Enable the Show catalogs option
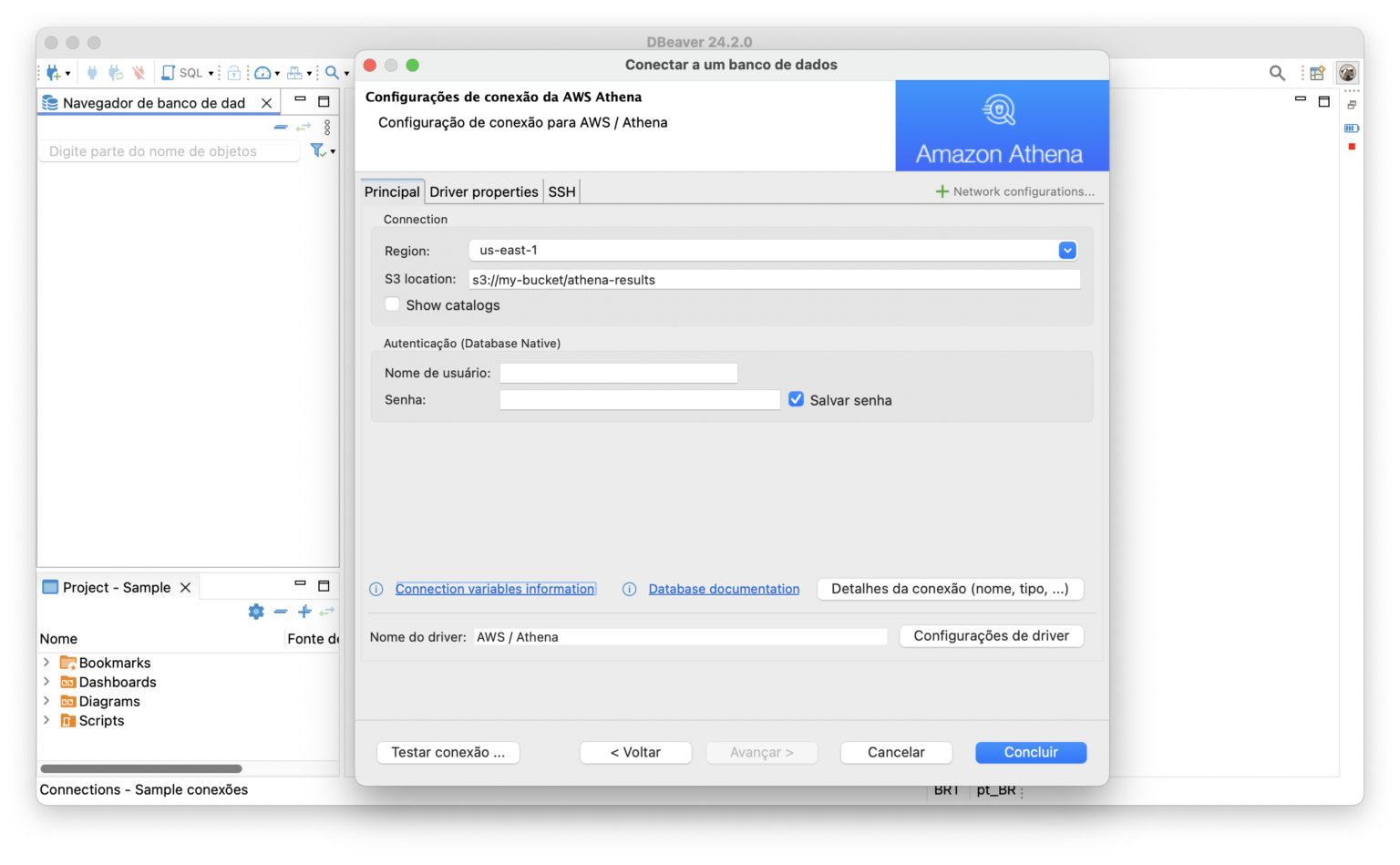The image size is (1400, 865). tap(392, 304)
